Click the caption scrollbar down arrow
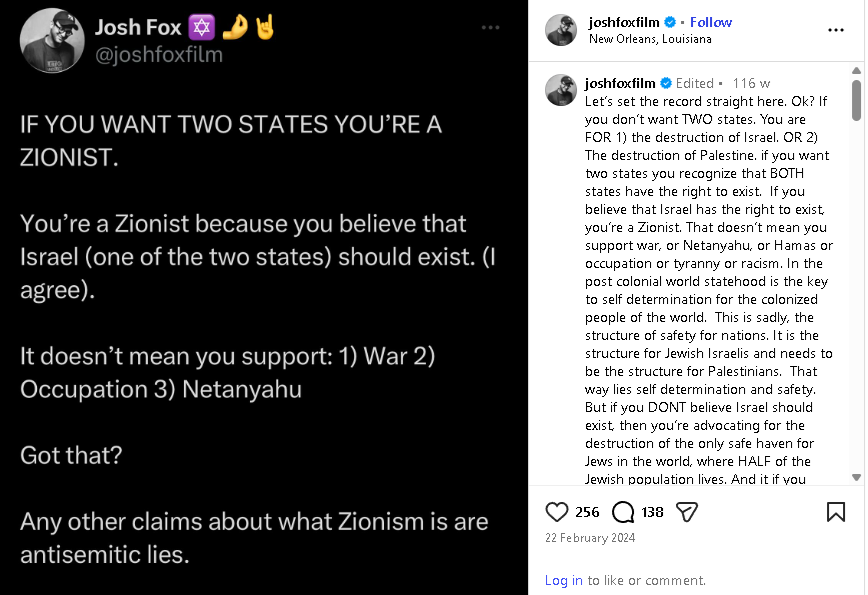Image resolution: width=868 pixels, height=595 pixels. tap(856, 477)
